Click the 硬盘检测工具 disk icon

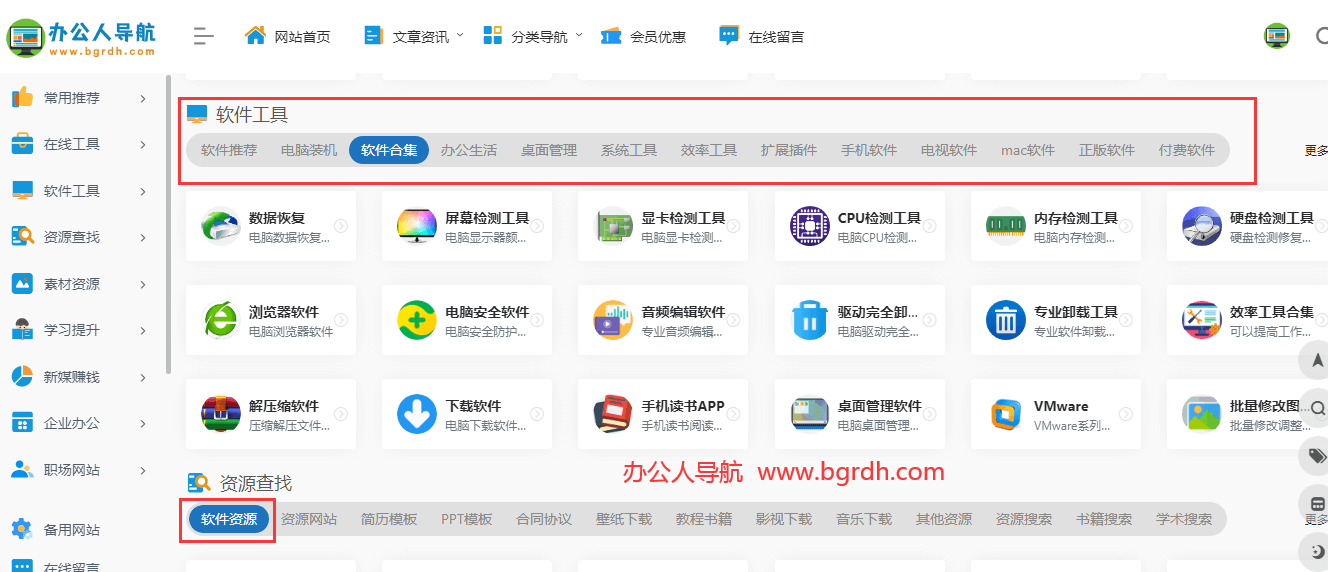tap(1202, 227)
